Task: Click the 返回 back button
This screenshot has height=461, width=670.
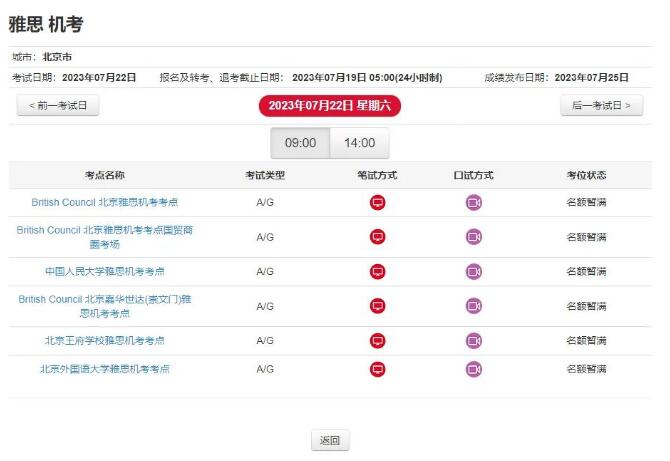Action: pos(330,440)
